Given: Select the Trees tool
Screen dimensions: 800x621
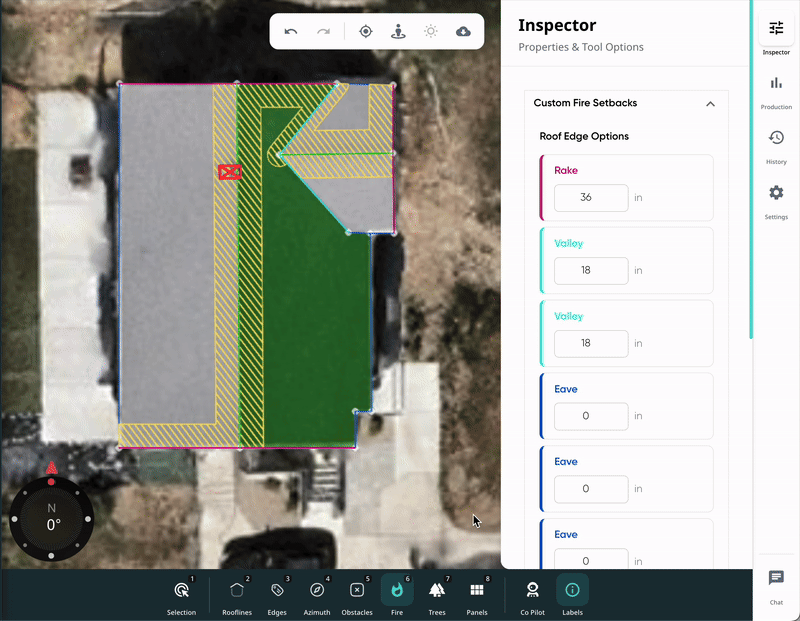Looking at the screenshot, I should coord(437,594).
